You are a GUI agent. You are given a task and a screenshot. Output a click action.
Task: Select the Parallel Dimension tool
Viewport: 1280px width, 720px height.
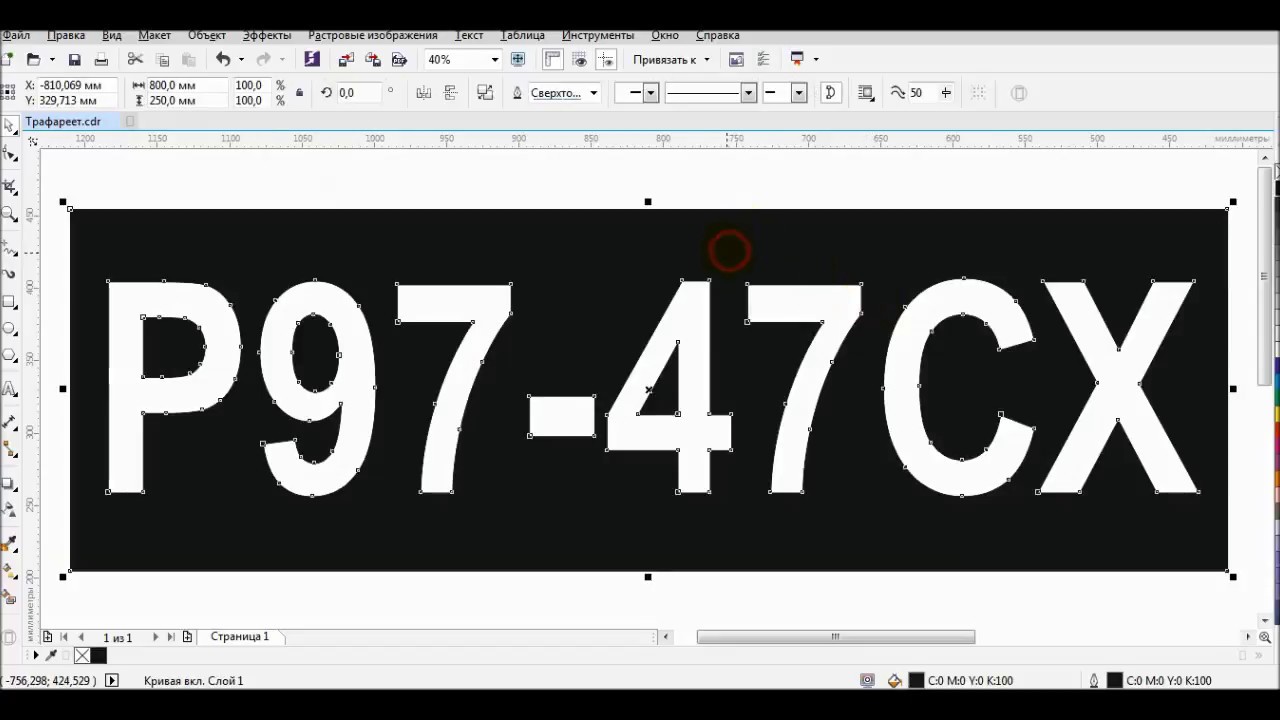coord(10,421)
